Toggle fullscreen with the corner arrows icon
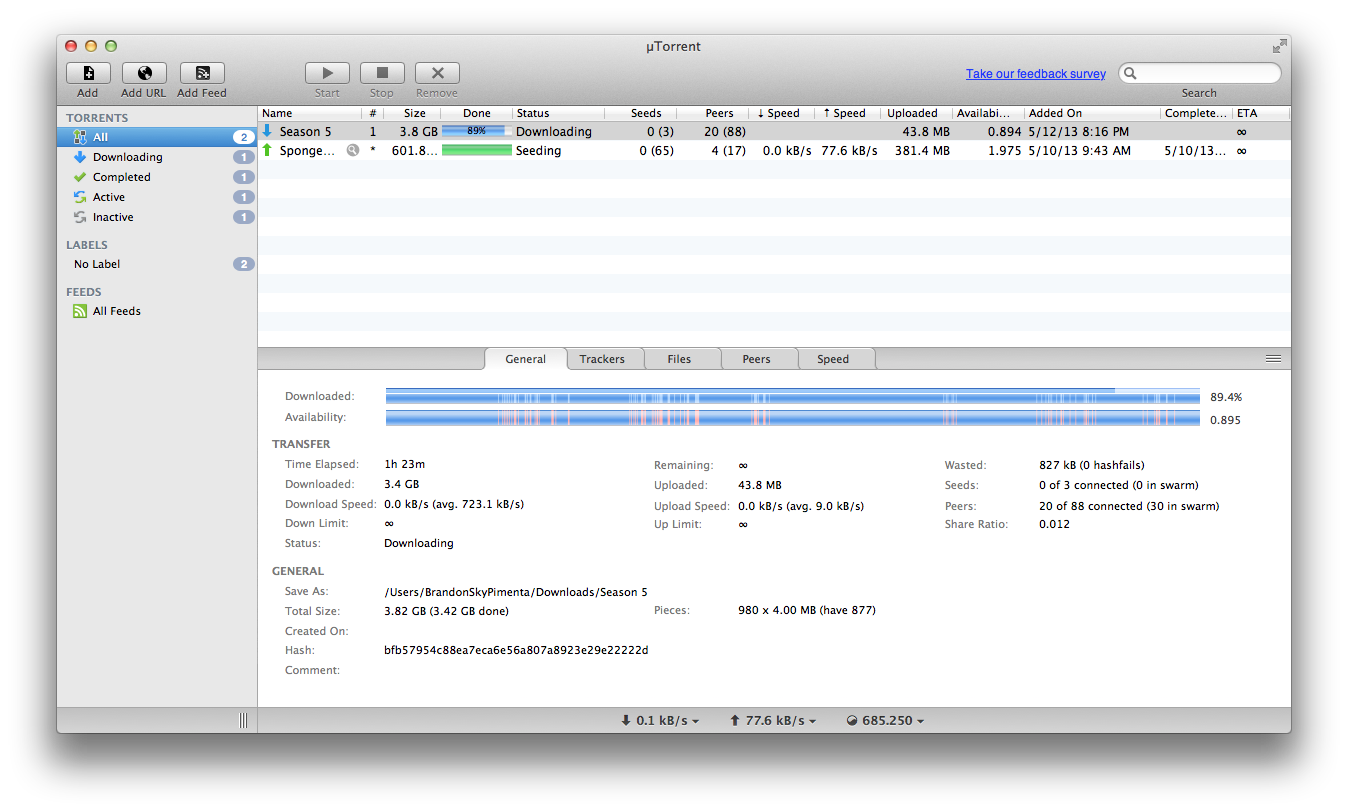 coord(1279,46)
